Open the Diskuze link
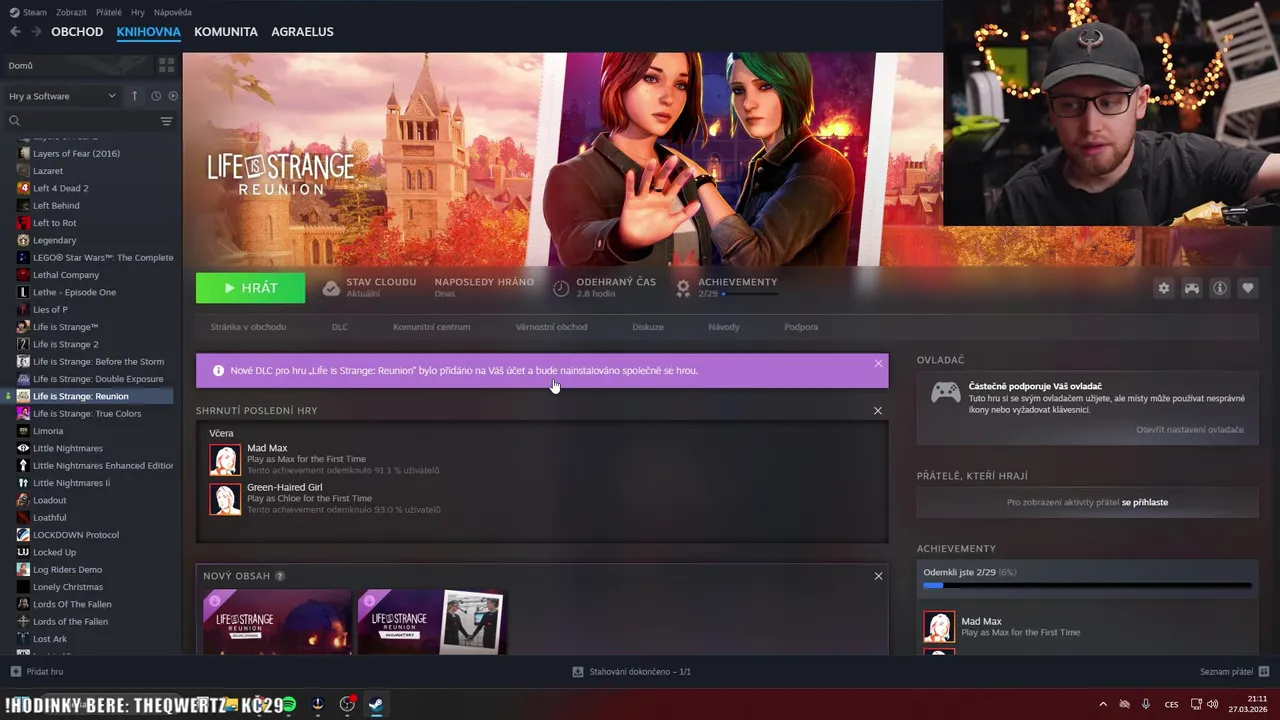The width and height of the screenshot is (1280, 720). pos(648,327)
